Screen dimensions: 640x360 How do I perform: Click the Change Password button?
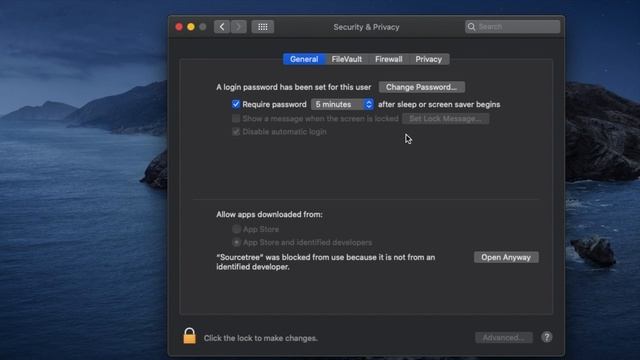(x=422, y=87)
